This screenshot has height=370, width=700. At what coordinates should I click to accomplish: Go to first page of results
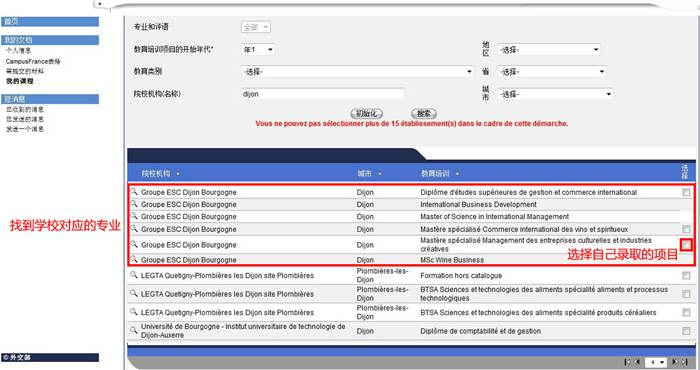[x=628, y=362]
